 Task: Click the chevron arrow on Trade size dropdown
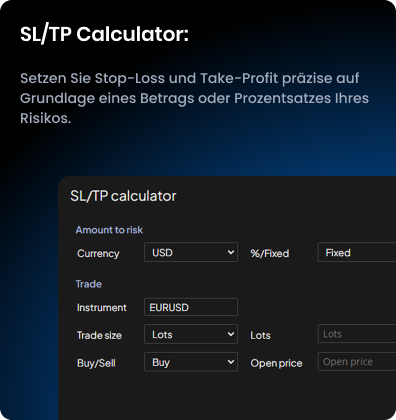pyautogui.click(x=231, y=334)
